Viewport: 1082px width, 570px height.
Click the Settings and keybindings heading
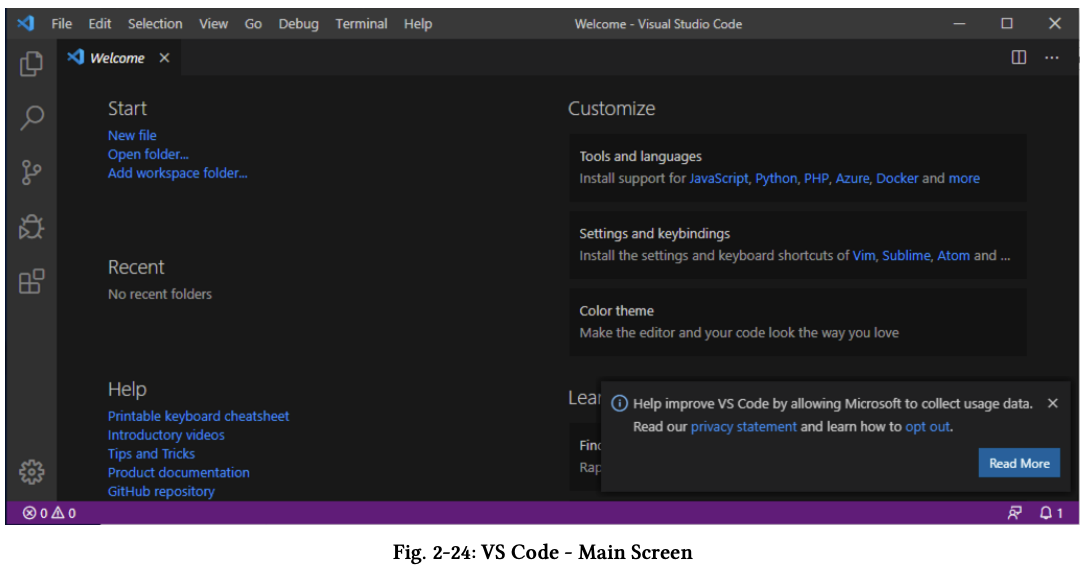coord(654,233)
